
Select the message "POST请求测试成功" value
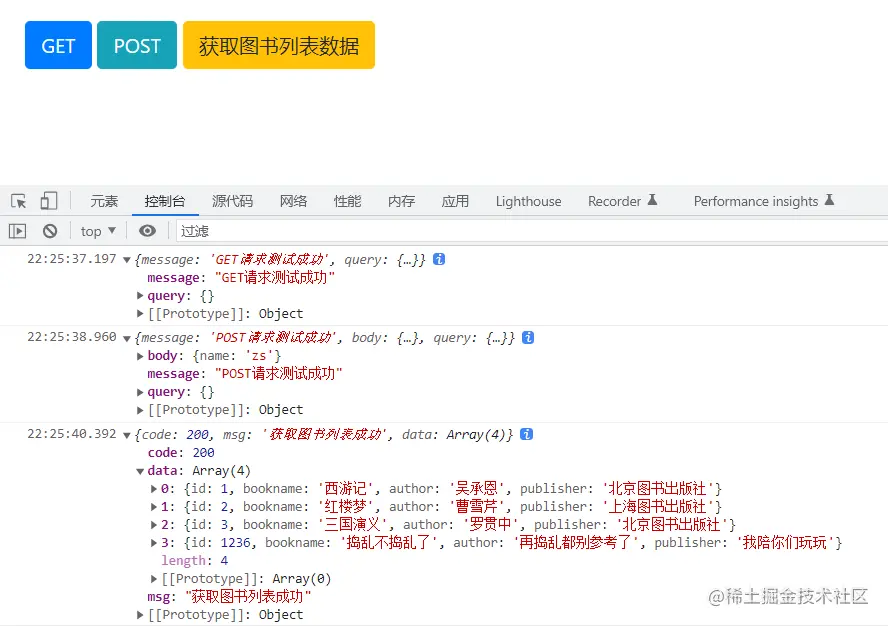click(x=279, y=374)
